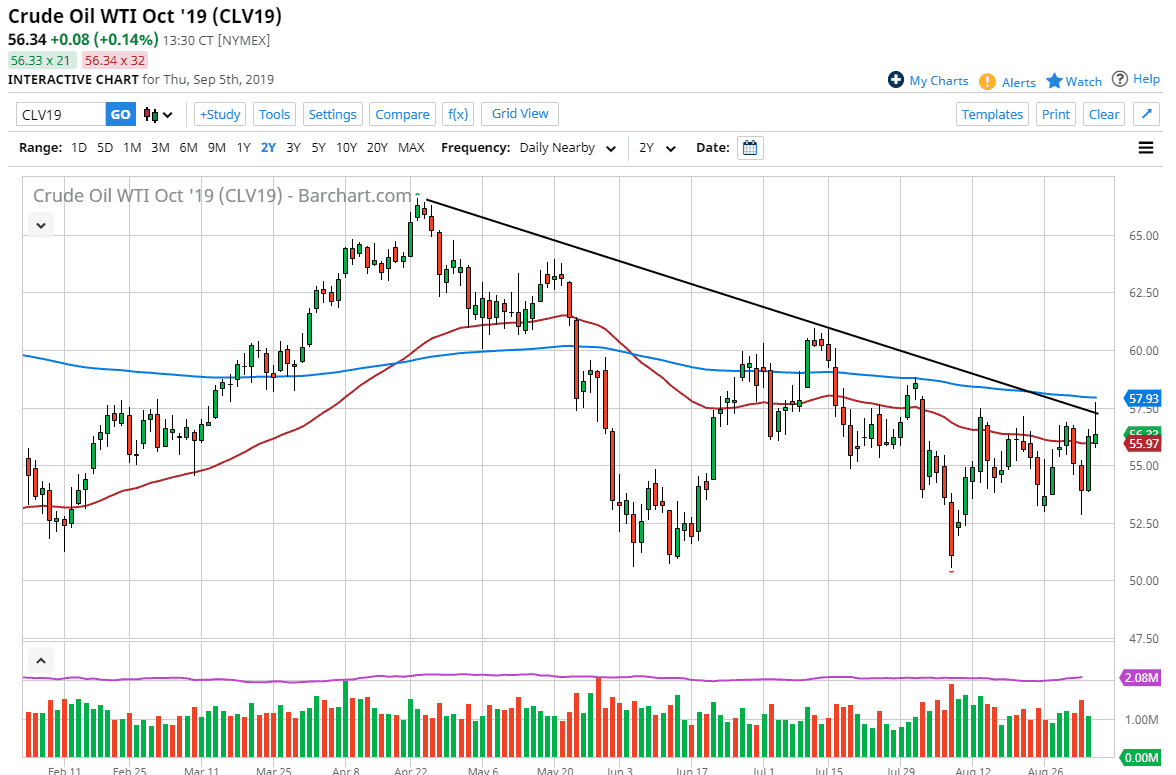Screen dimensions: 1176x775
Task: Open the hamburger menu beside the chart
Action: pyautogui.click(x=1146, y=147)
